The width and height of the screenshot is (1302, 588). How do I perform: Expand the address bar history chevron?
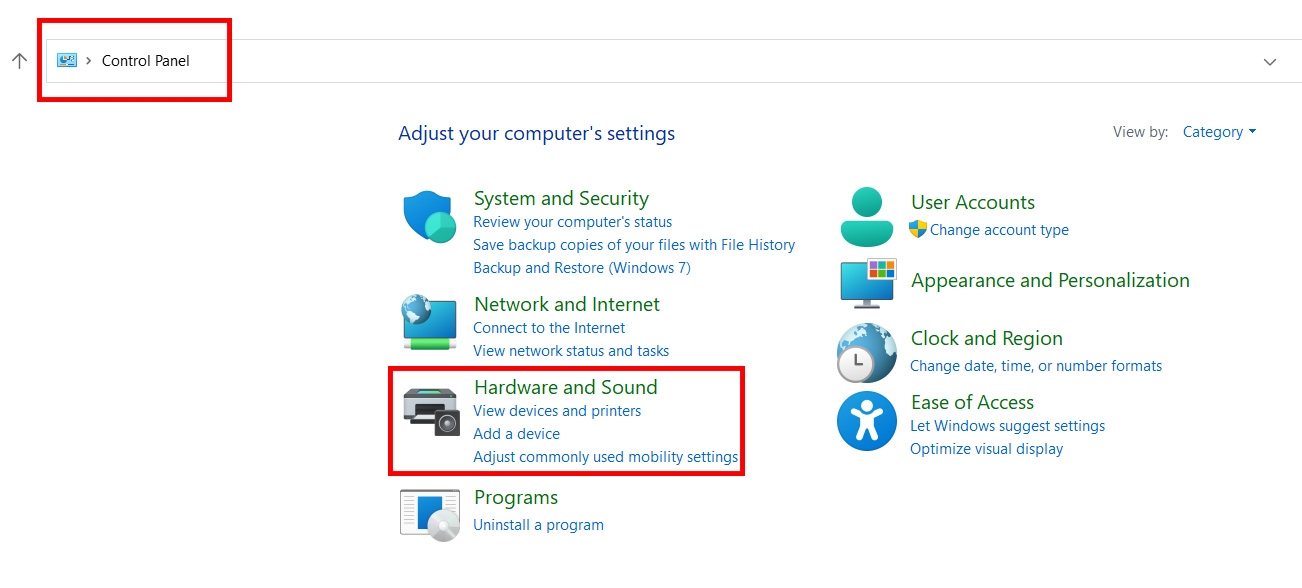pyautogui.click(x=1269, y=61)
